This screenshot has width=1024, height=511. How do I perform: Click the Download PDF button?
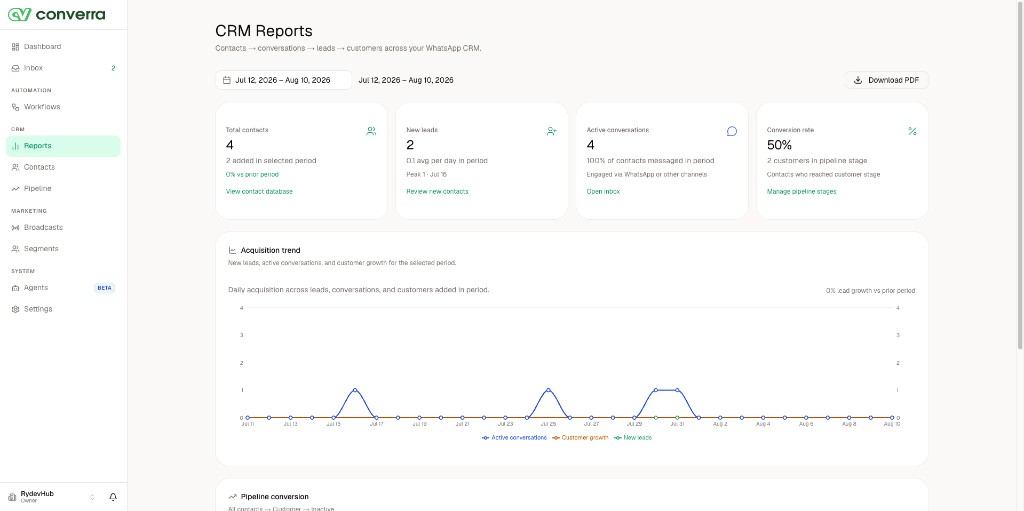tap(886, 80)
